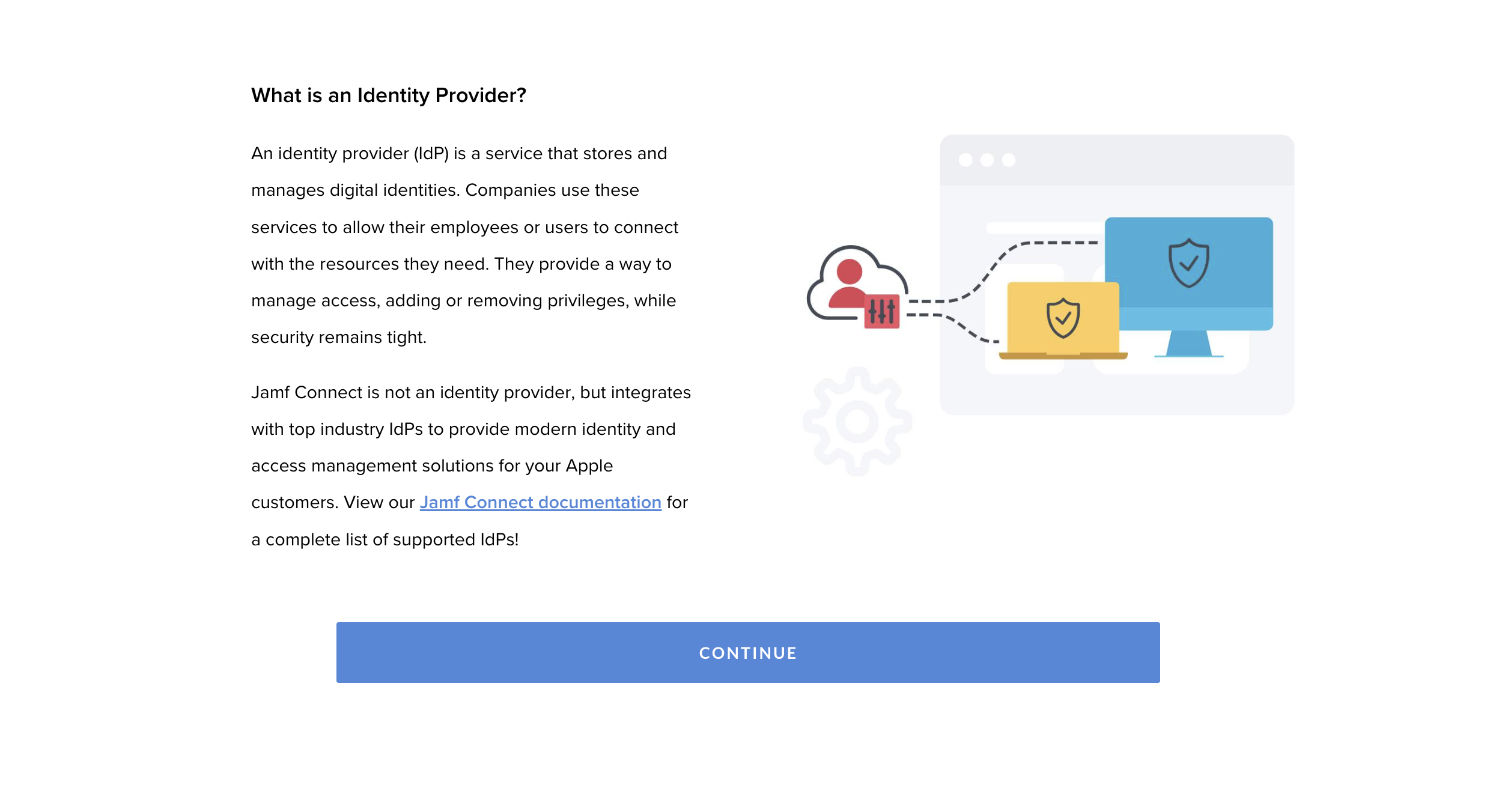Click the faded gear icon
Viewport: 1490px width, 812px height.
click(x=857, y=422)
